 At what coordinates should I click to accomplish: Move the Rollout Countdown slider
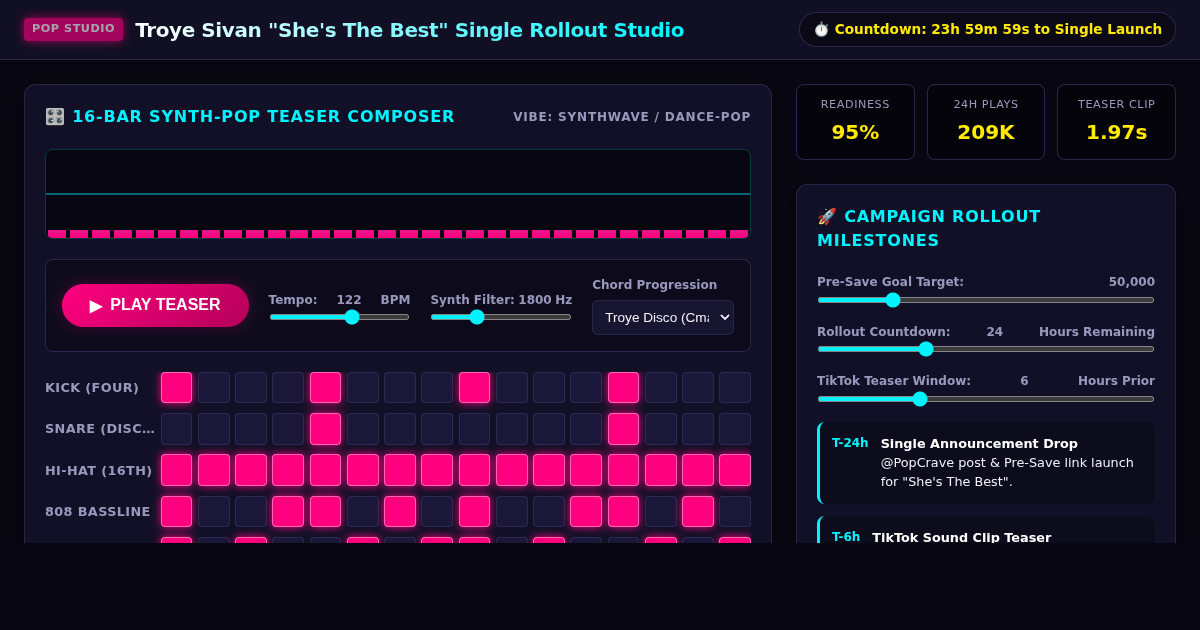pos(986,349)
